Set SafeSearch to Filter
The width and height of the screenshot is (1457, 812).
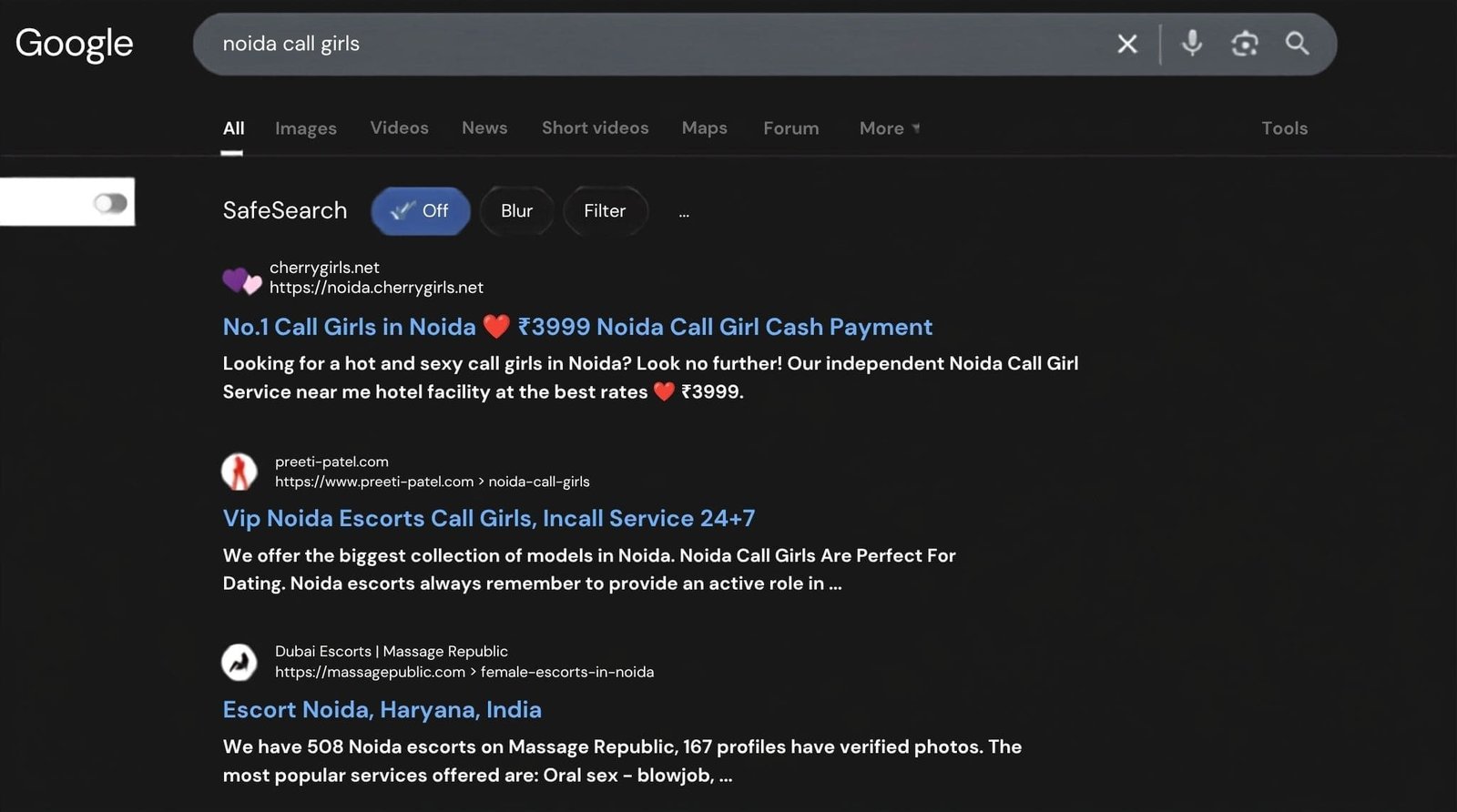coord(605,211)
